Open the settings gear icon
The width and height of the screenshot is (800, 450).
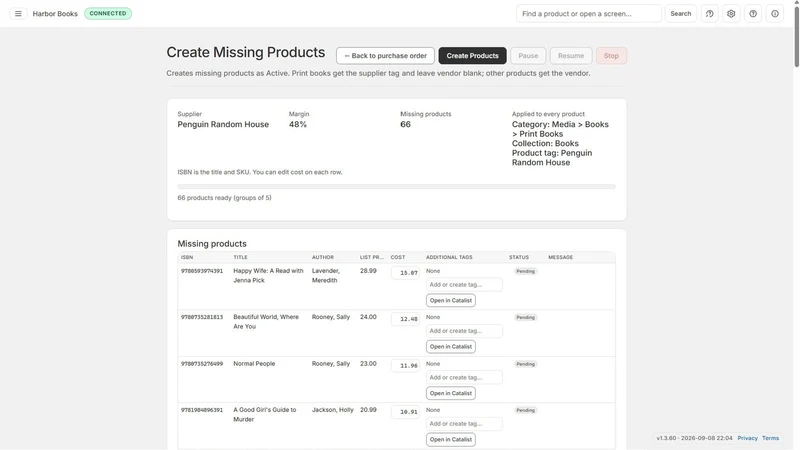pyautogui.click(x=731, y=14)
